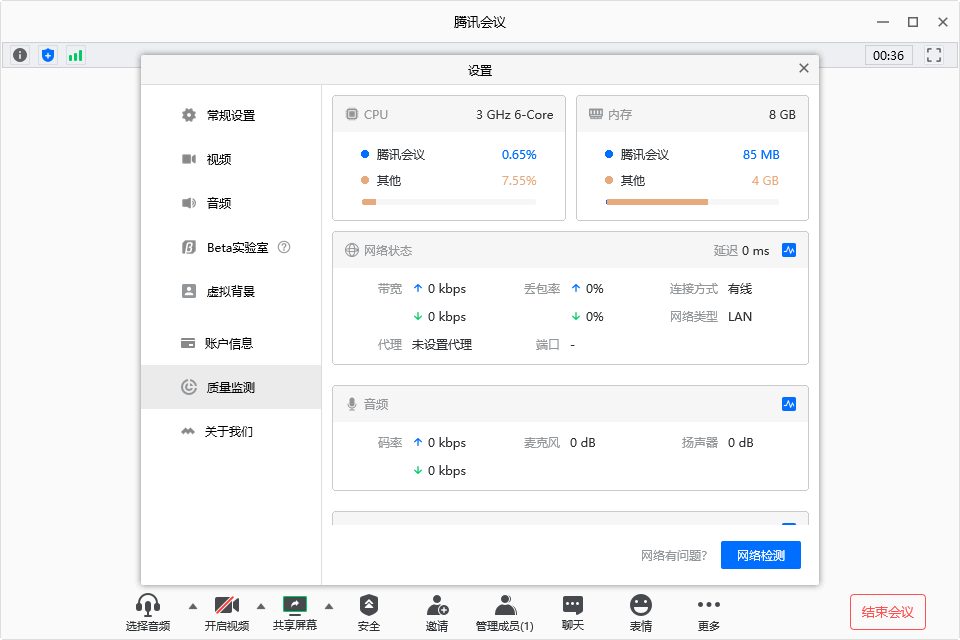Open 更多 options menu
The image size is (960, 640).
click(x=708, y=612)
